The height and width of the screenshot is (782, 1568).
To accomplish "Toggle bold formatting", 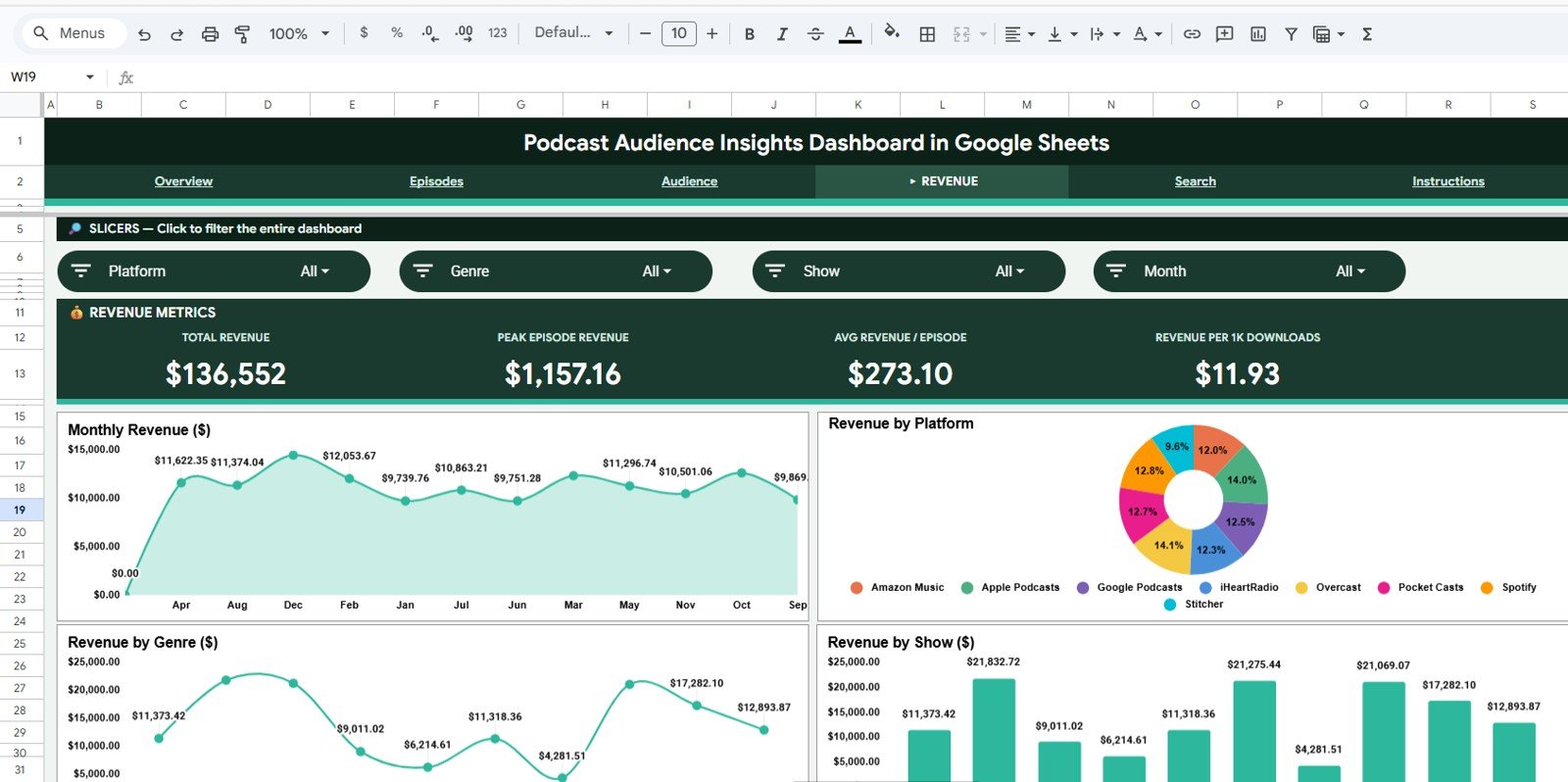I will click(x=750, y=33).
